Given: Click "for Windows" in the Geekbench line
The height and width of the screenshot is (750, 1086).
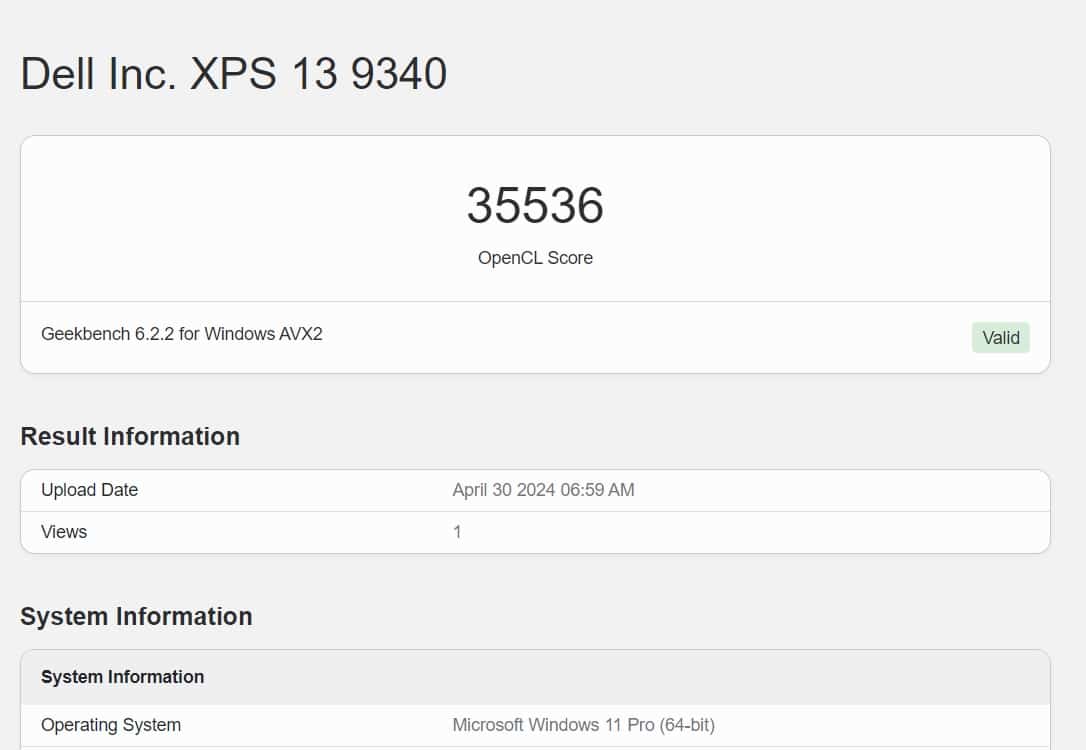Looking at the screenshot, I should [227, 334].
